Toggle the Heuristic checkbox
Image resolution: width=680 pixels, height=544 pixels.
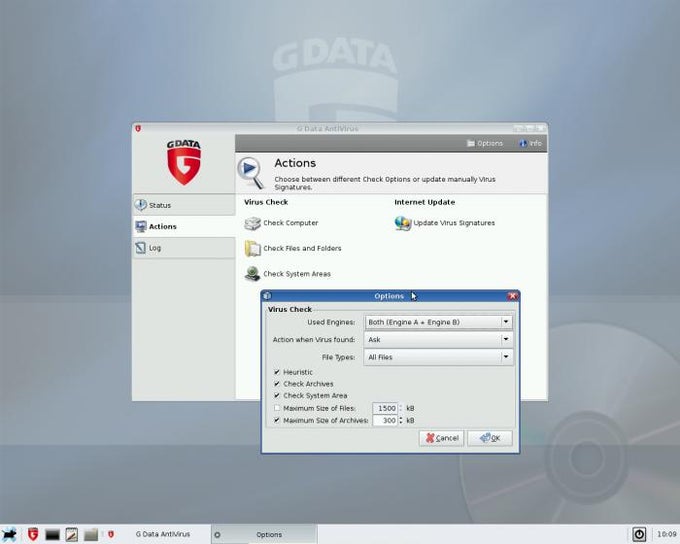(277, 372)
